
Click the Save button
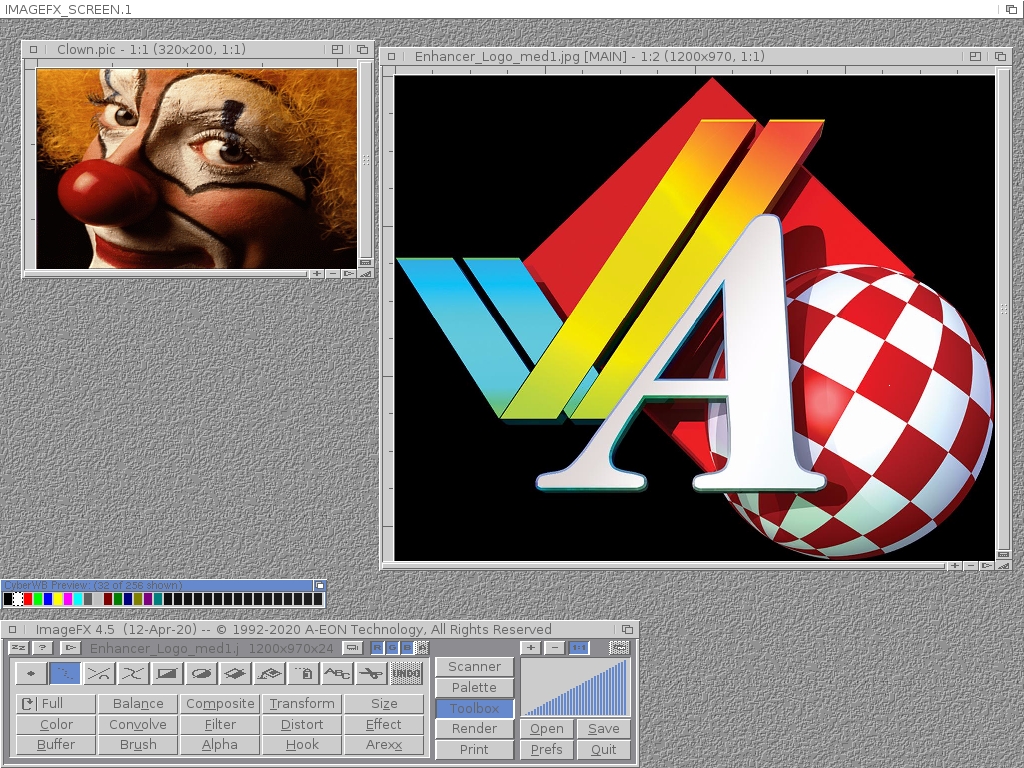coord(603,729)
